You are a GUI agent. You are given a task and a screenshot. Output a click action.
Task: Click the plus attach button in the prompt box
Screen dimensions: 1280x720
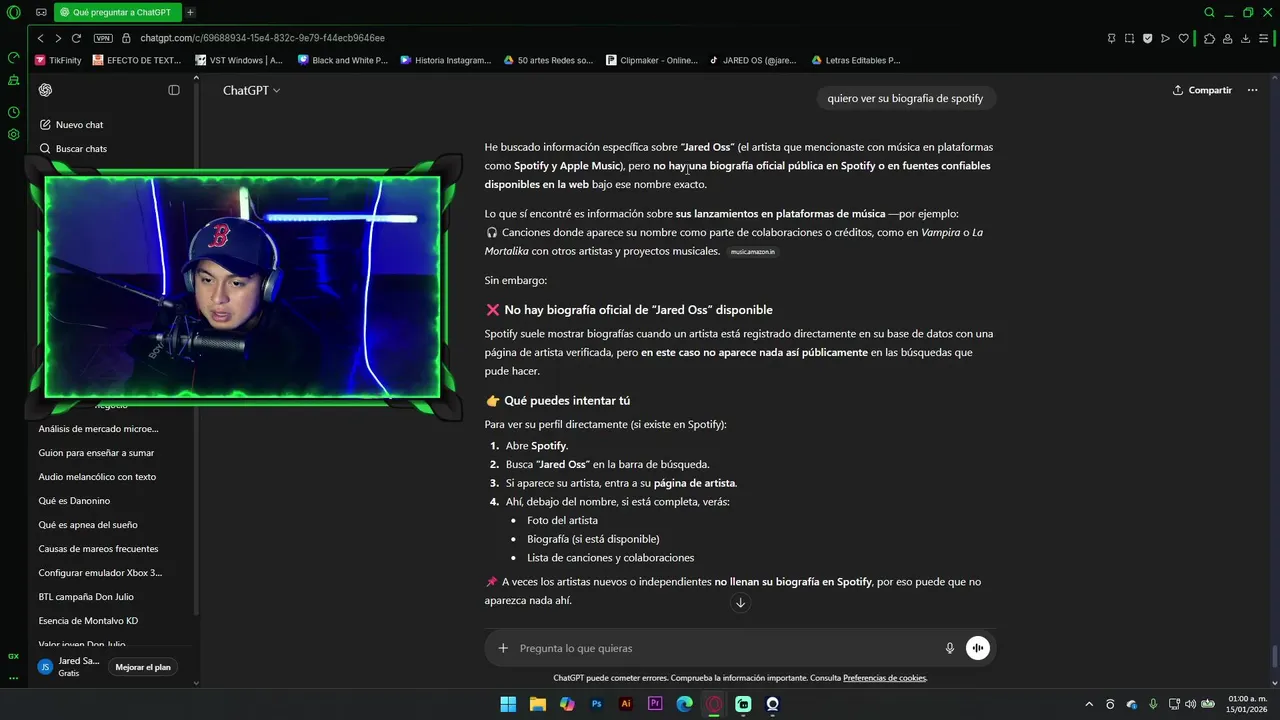pos(503,648)
